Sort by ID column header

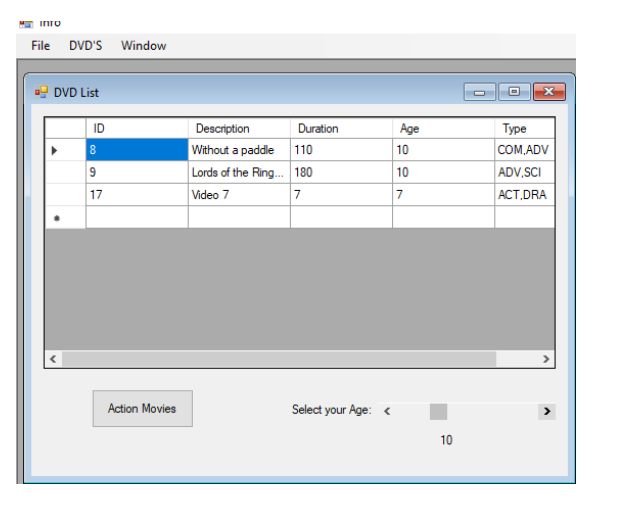point(137,128)
